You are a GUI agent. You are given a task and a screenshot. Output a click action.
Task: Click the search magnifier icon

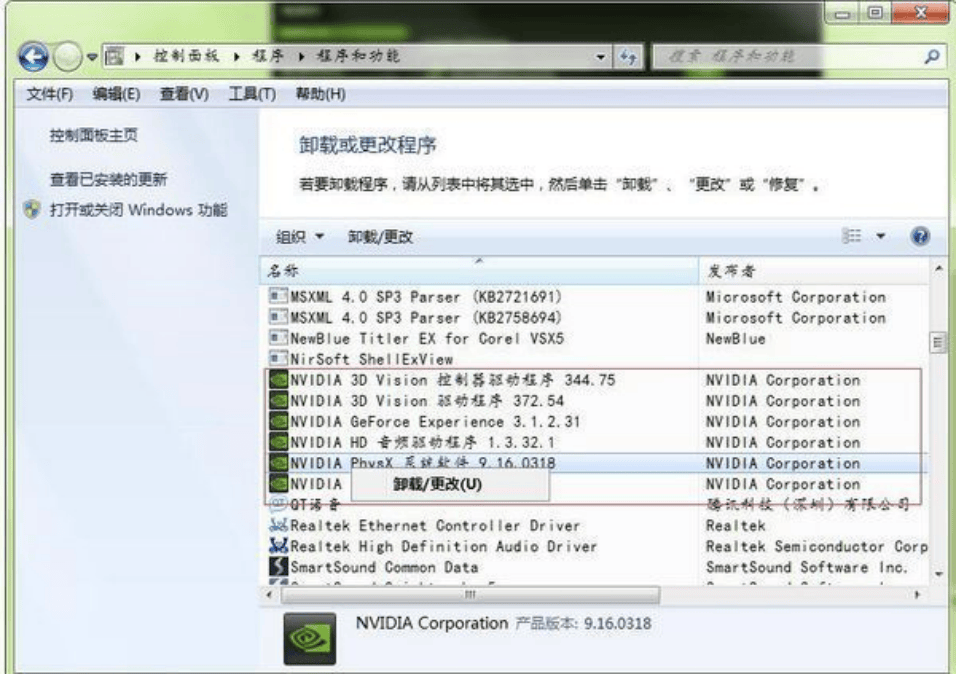tap(931, 57)
